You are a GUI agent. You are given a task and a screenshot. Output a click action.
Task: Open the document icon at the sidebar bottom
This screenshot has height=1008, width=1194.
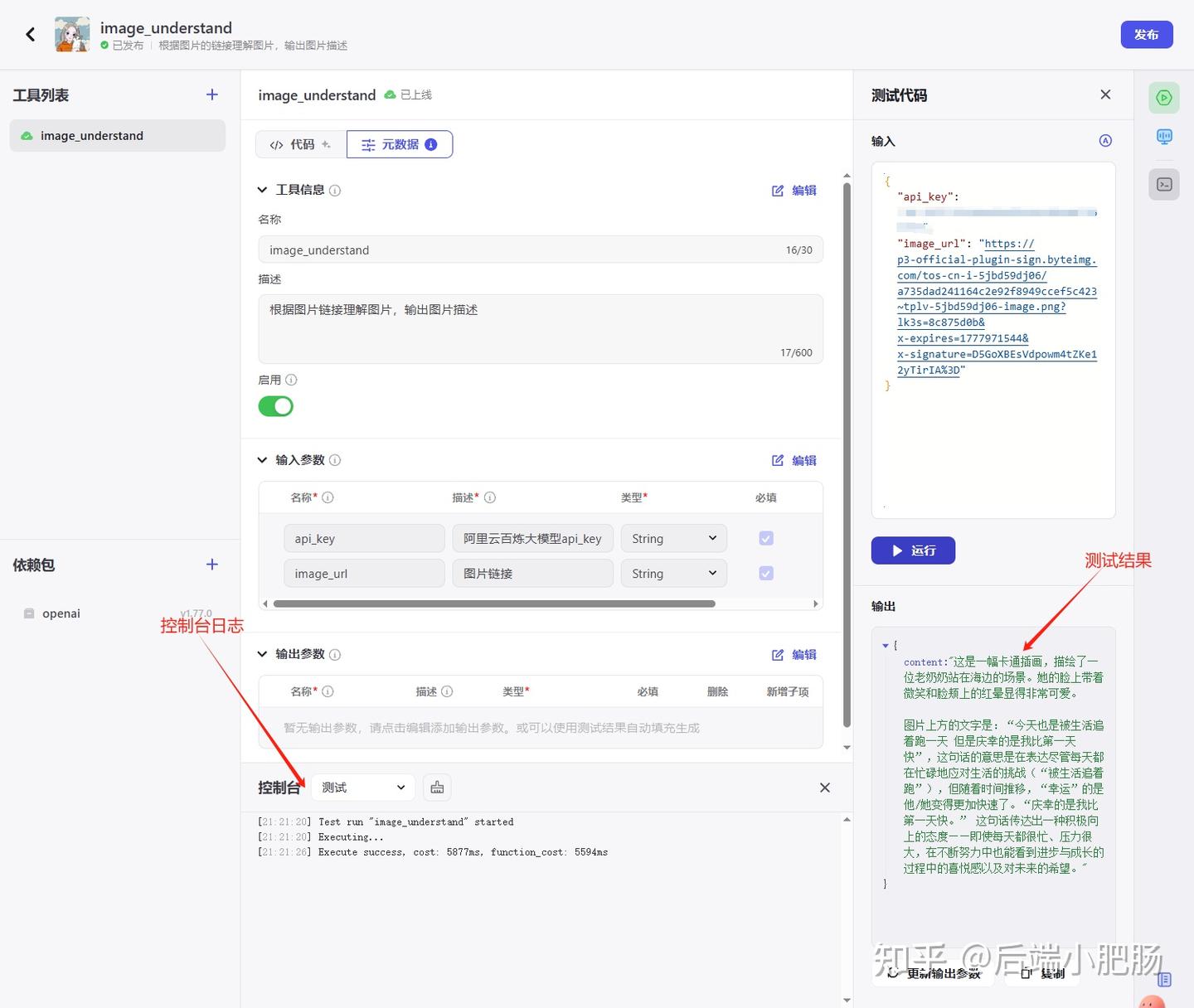[1164, 980]
